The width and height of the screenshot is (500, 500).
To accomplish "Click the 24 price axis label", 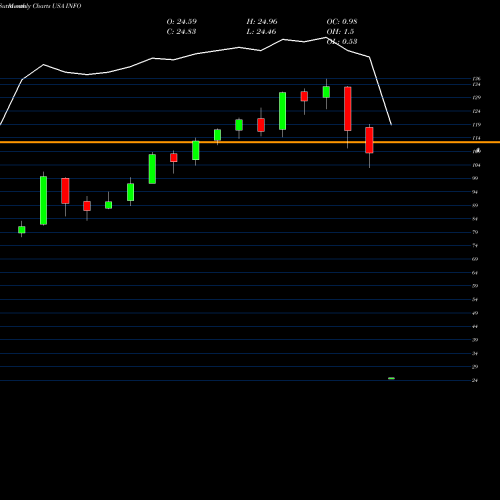I will coord(475,380).
